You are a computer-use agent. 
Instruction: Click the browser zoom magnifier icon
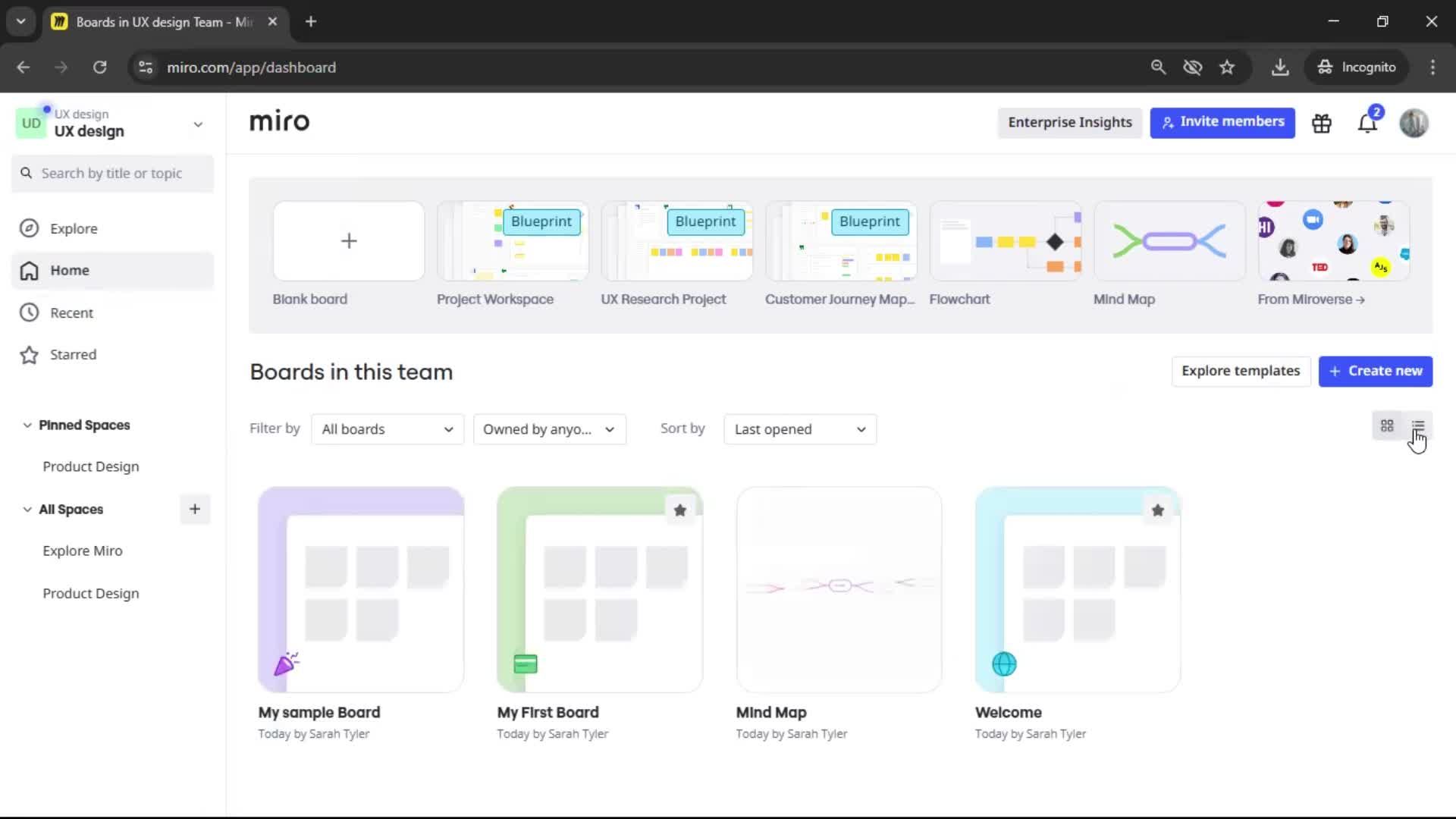pyautogui.click(x=1158, y=67)
